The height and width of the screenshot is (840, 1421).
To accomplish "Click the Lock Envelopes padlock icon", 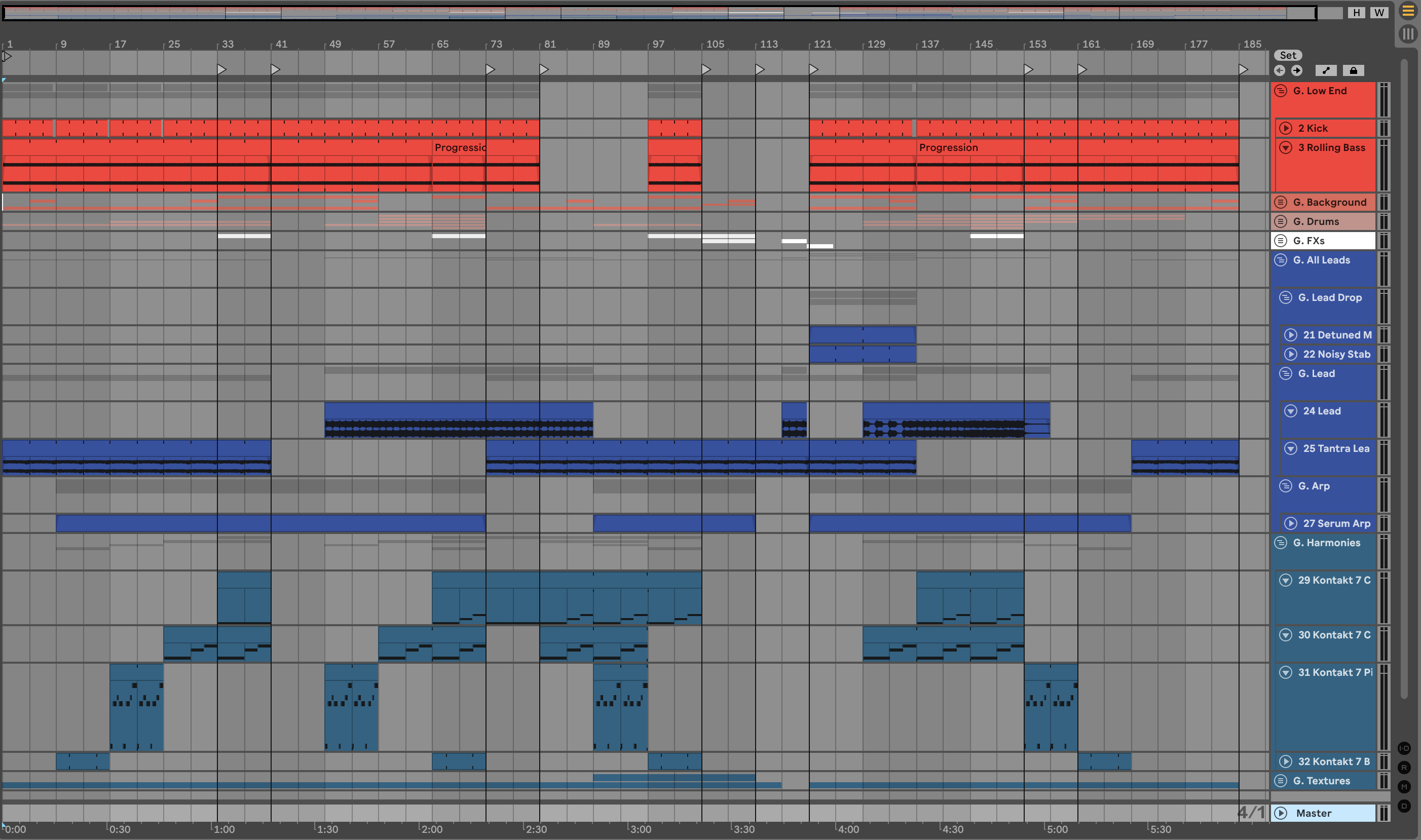I will point(1353,71).
